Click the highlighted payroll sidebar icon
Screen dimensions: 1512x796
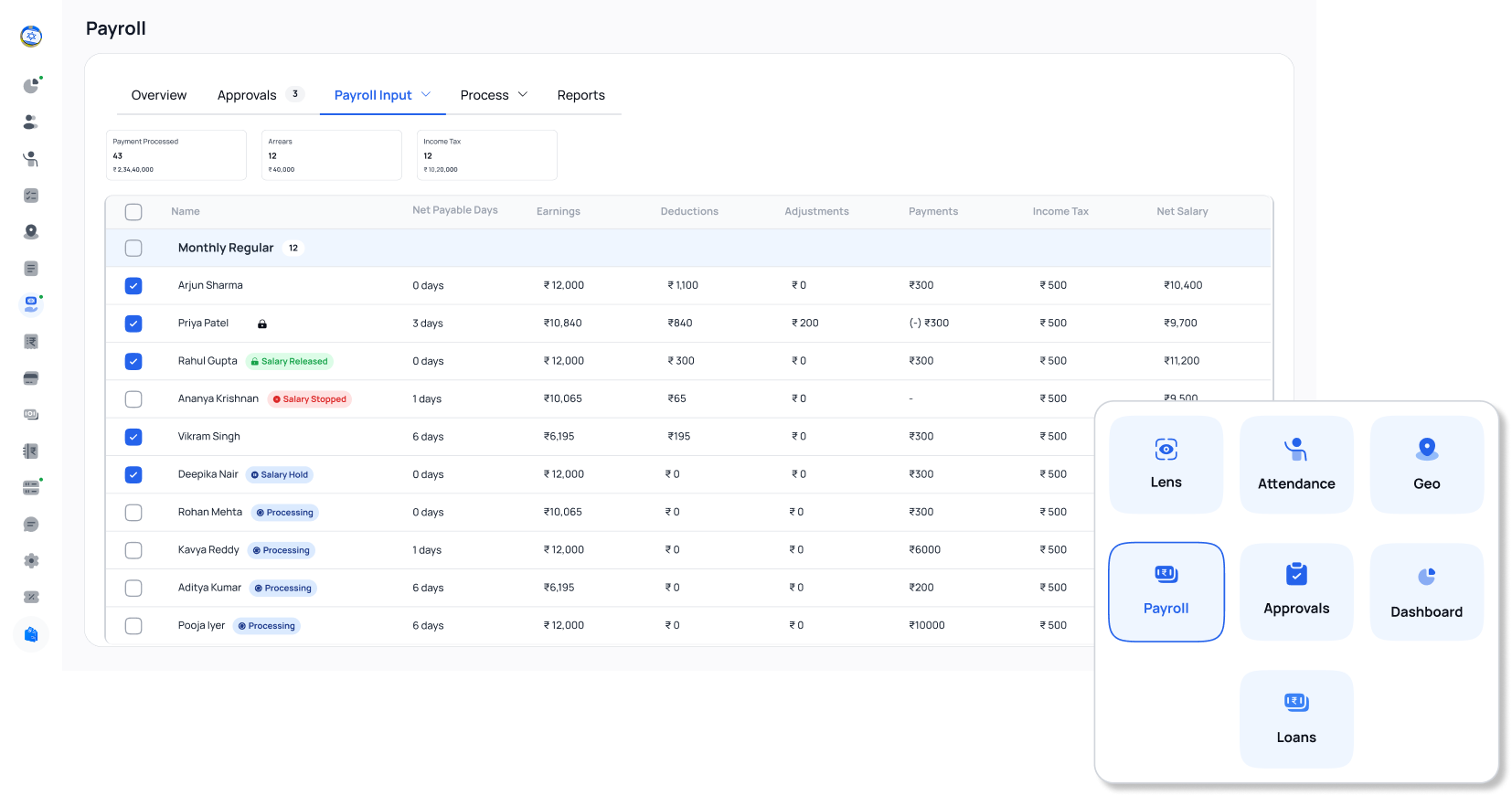(31, 304)
